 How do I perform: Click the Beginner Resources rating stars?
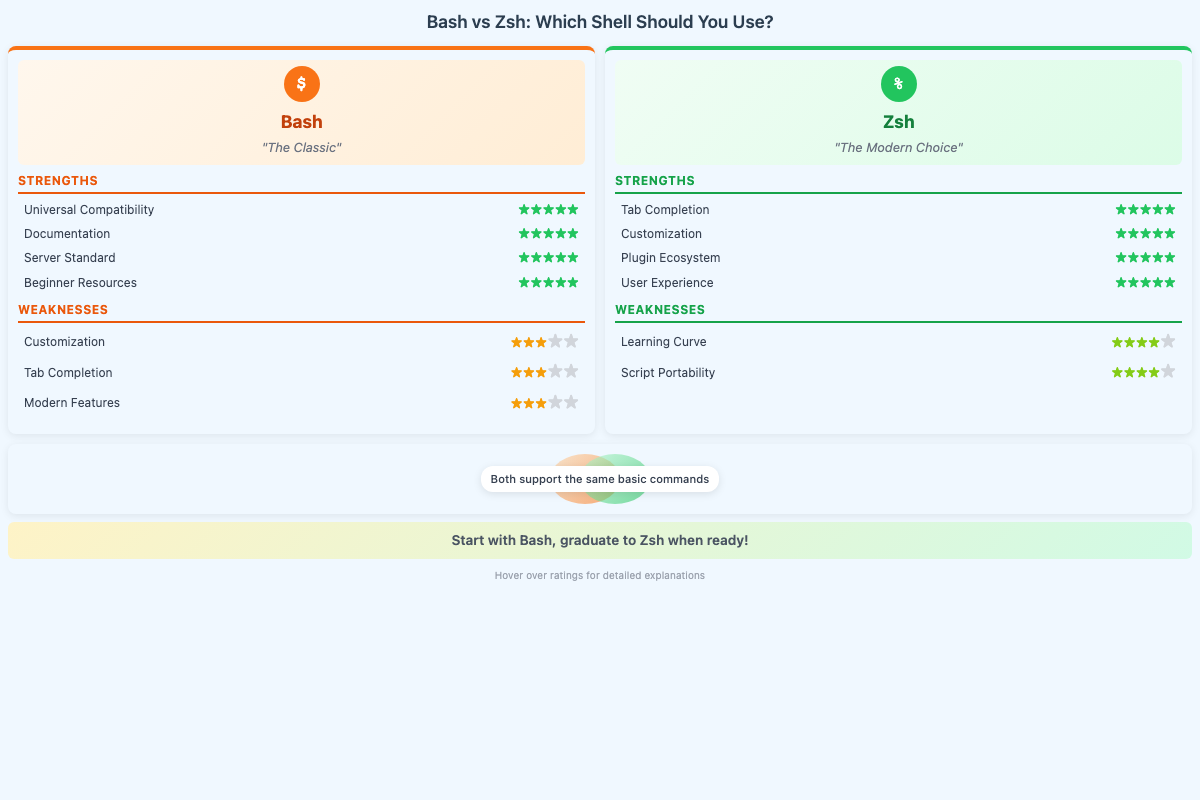point(548,282)
